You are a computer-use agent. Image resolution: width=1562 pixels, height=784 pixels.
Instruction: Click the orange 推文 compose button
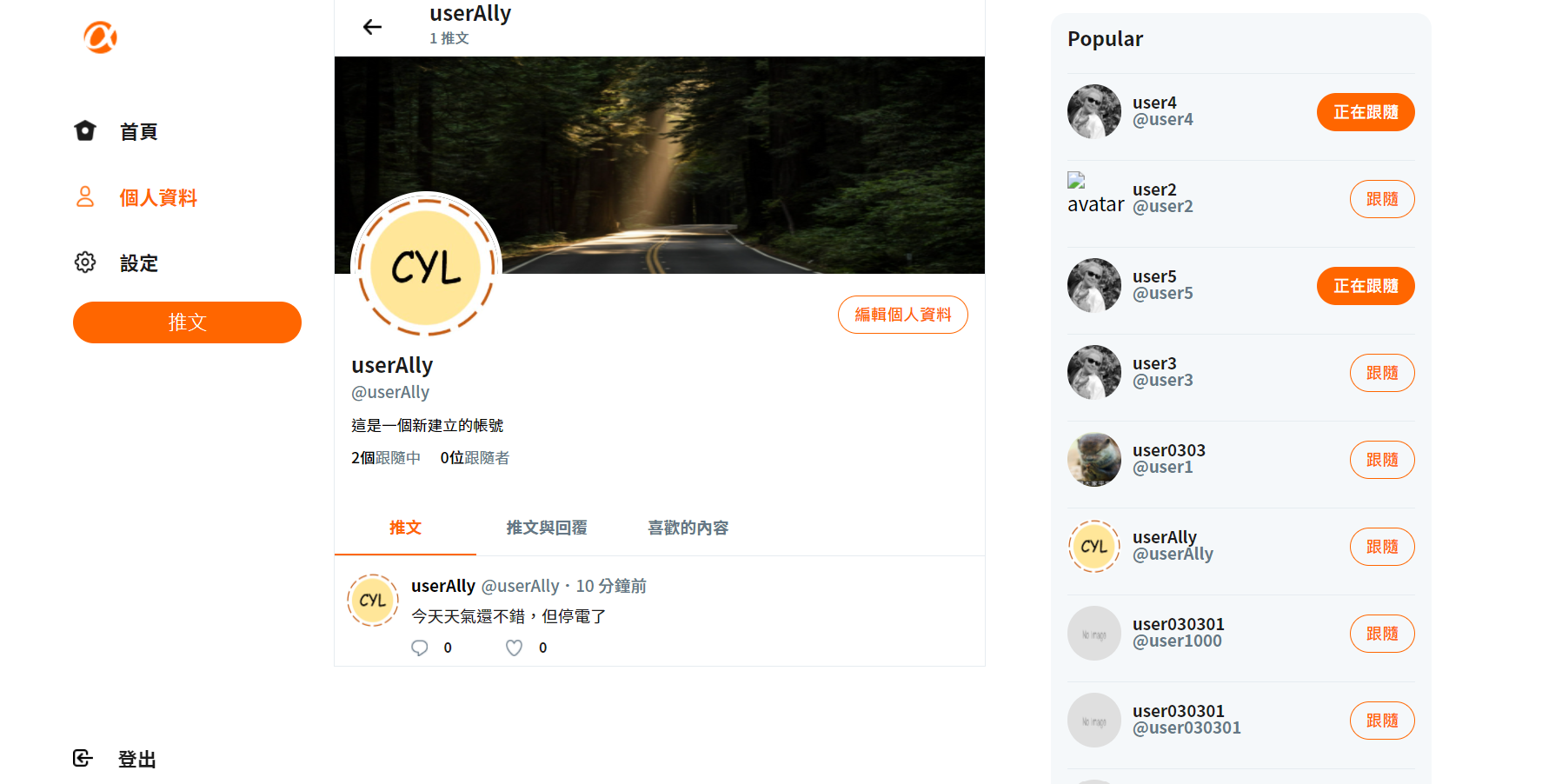click(x=187, y=322)
